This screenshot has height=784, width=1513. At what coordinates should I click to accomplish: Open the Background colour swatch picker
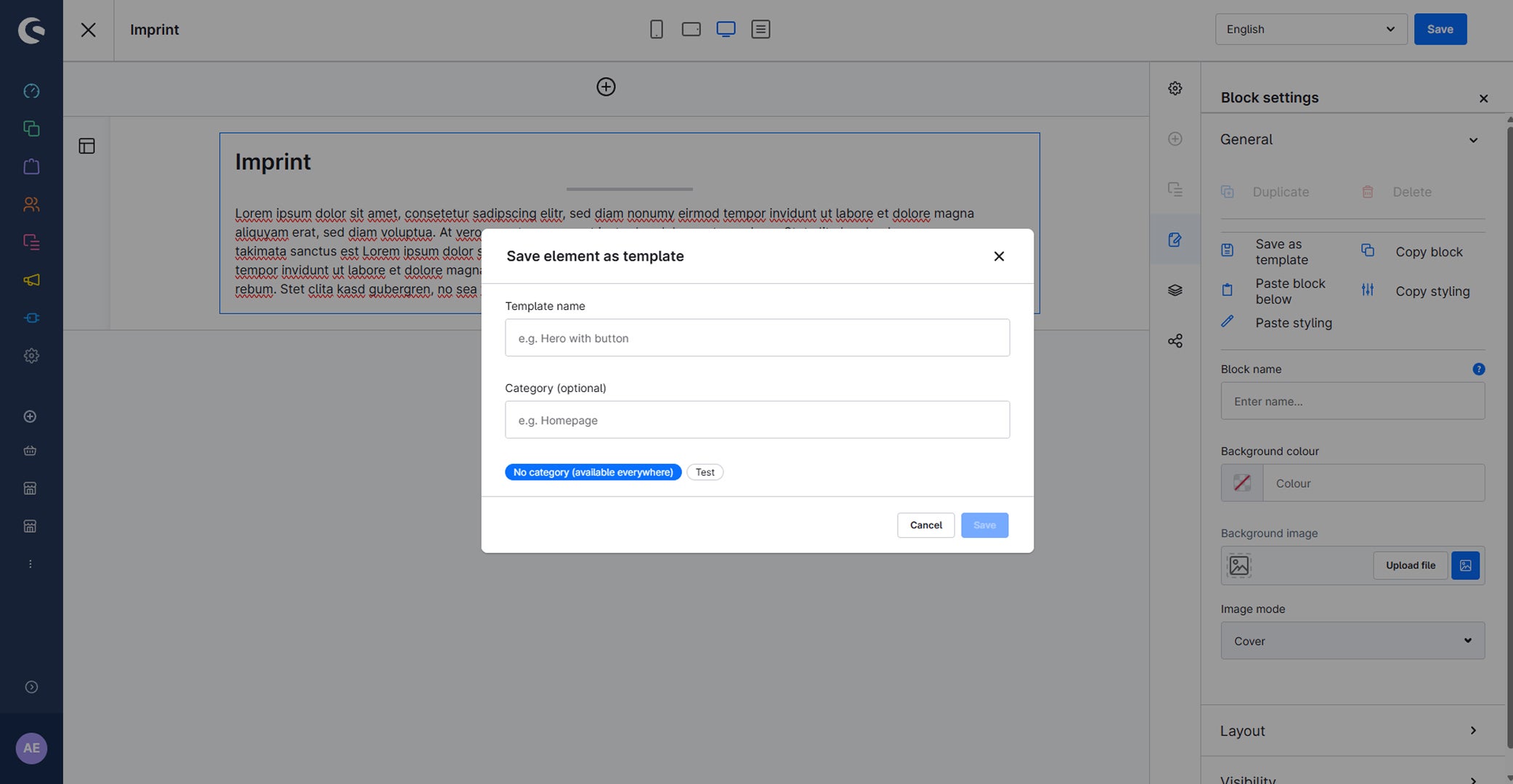1241,483
